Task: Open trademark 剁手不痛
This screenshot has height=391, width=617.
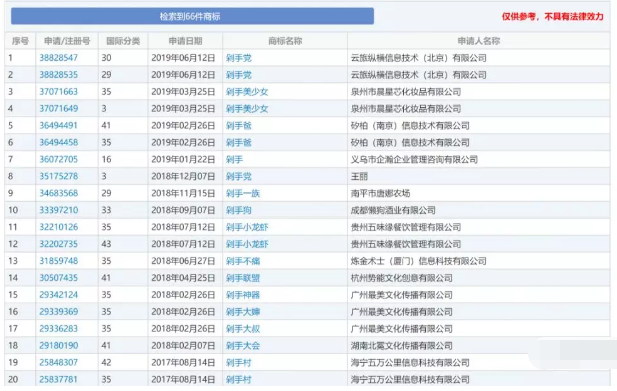Action: point(243,261)
